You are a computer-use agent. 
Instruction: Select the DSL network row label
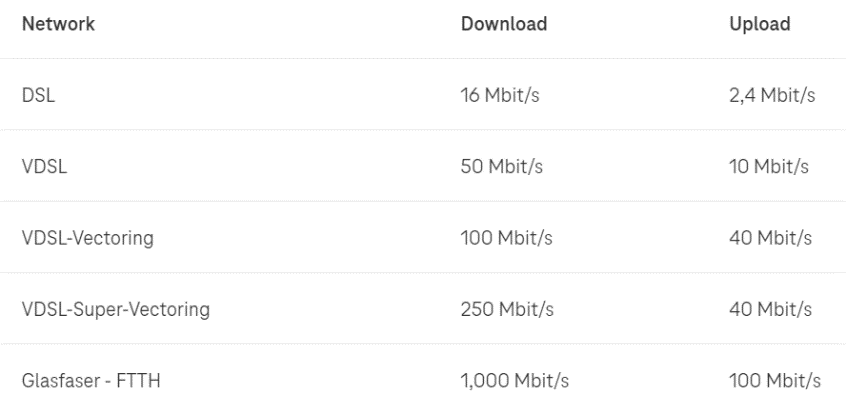tap(38, 96)
